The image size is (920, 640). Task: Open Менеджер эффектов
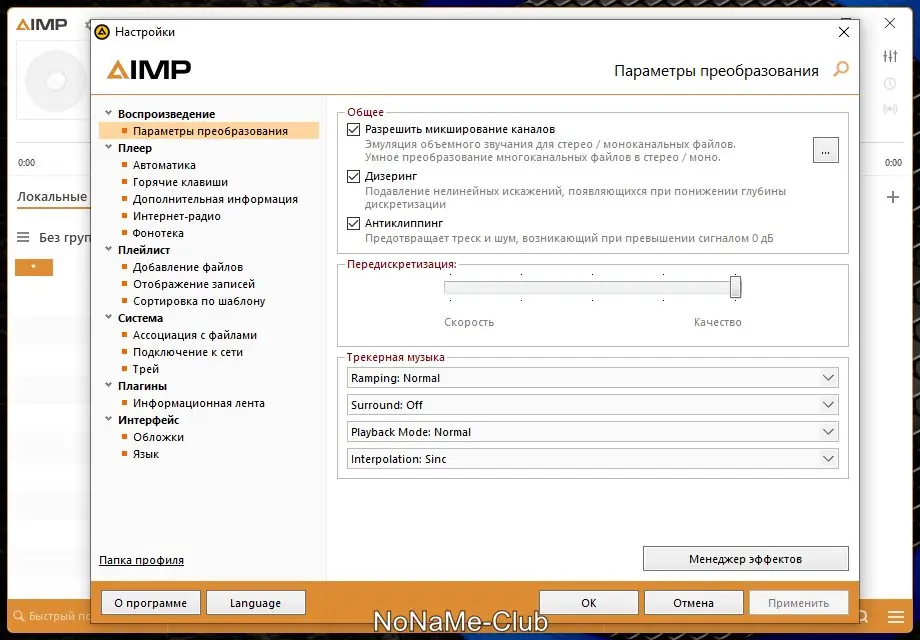pyautogui.click(x=746, y=558)
